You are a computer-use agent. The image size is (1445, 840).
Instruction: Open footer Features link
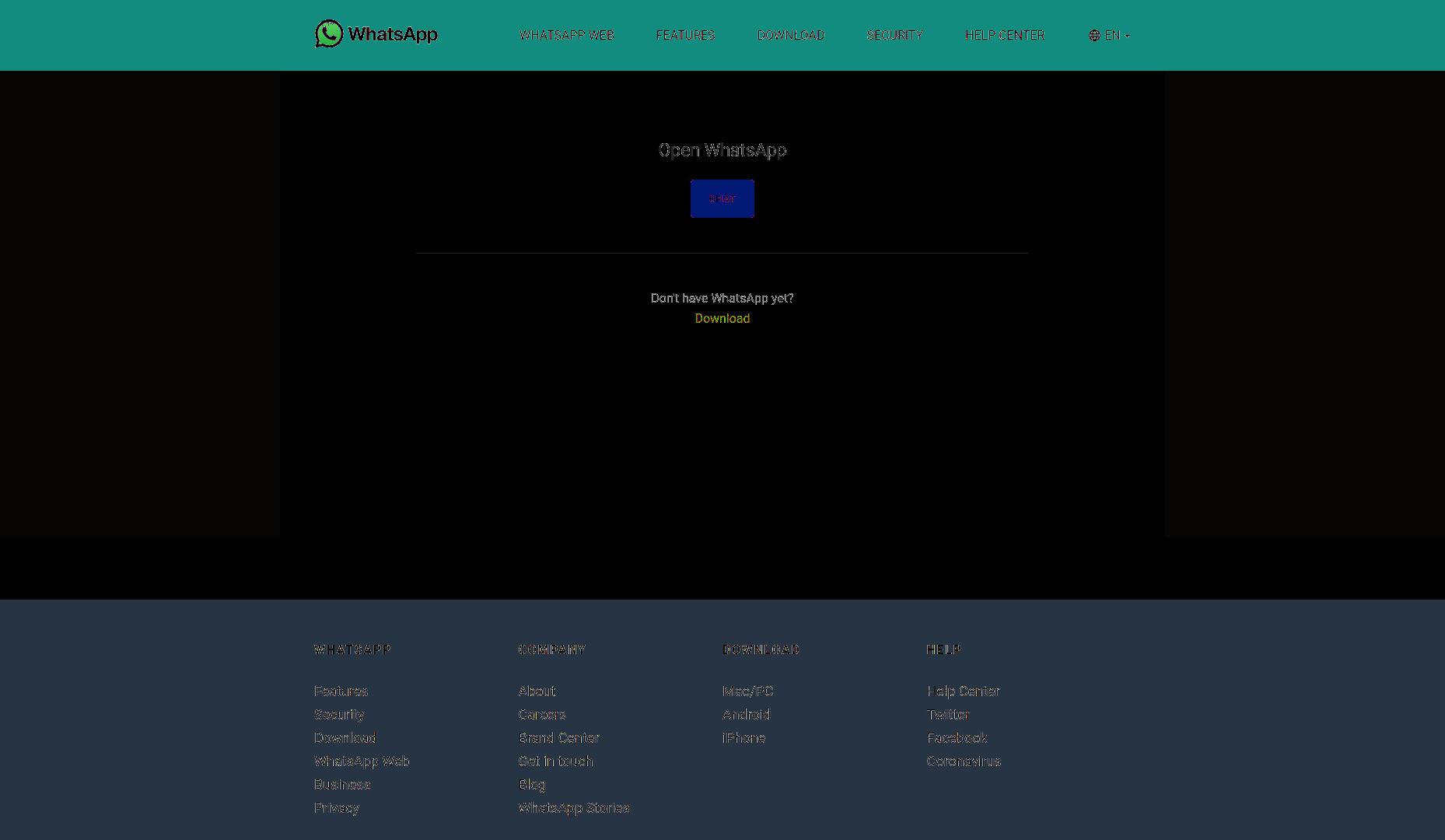click(x=341, y=691)
